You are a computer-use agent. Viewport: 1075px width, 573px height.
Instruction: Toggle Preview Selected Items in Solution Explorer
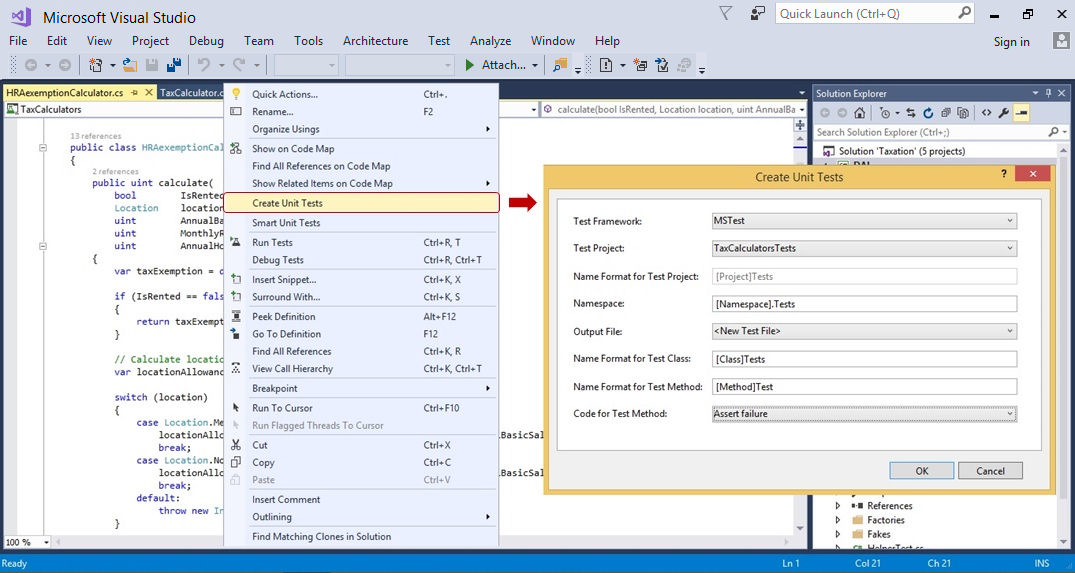pyautogui.click(x=1021, y=113)
